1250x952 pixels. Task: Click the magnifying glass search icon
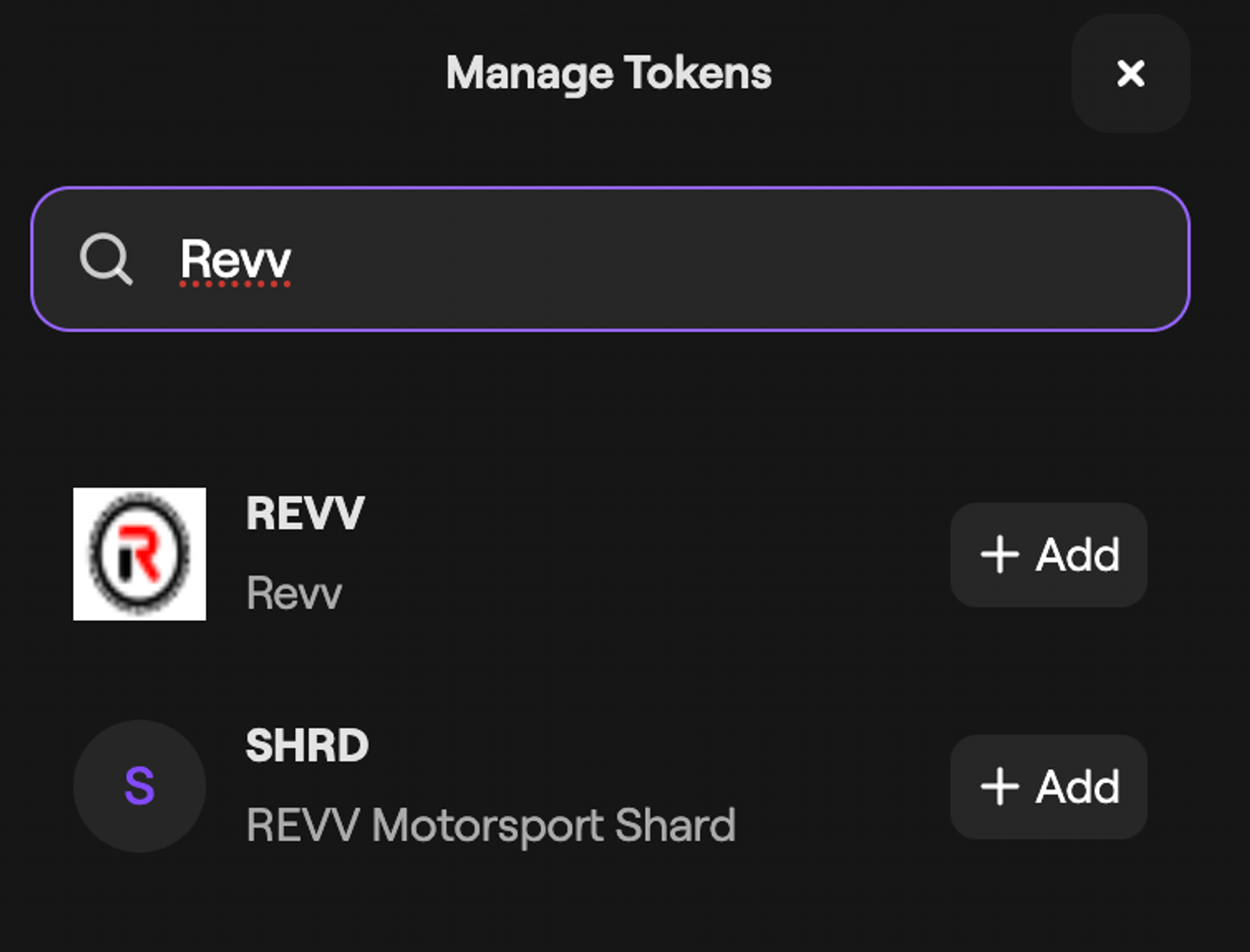point(106,259)
